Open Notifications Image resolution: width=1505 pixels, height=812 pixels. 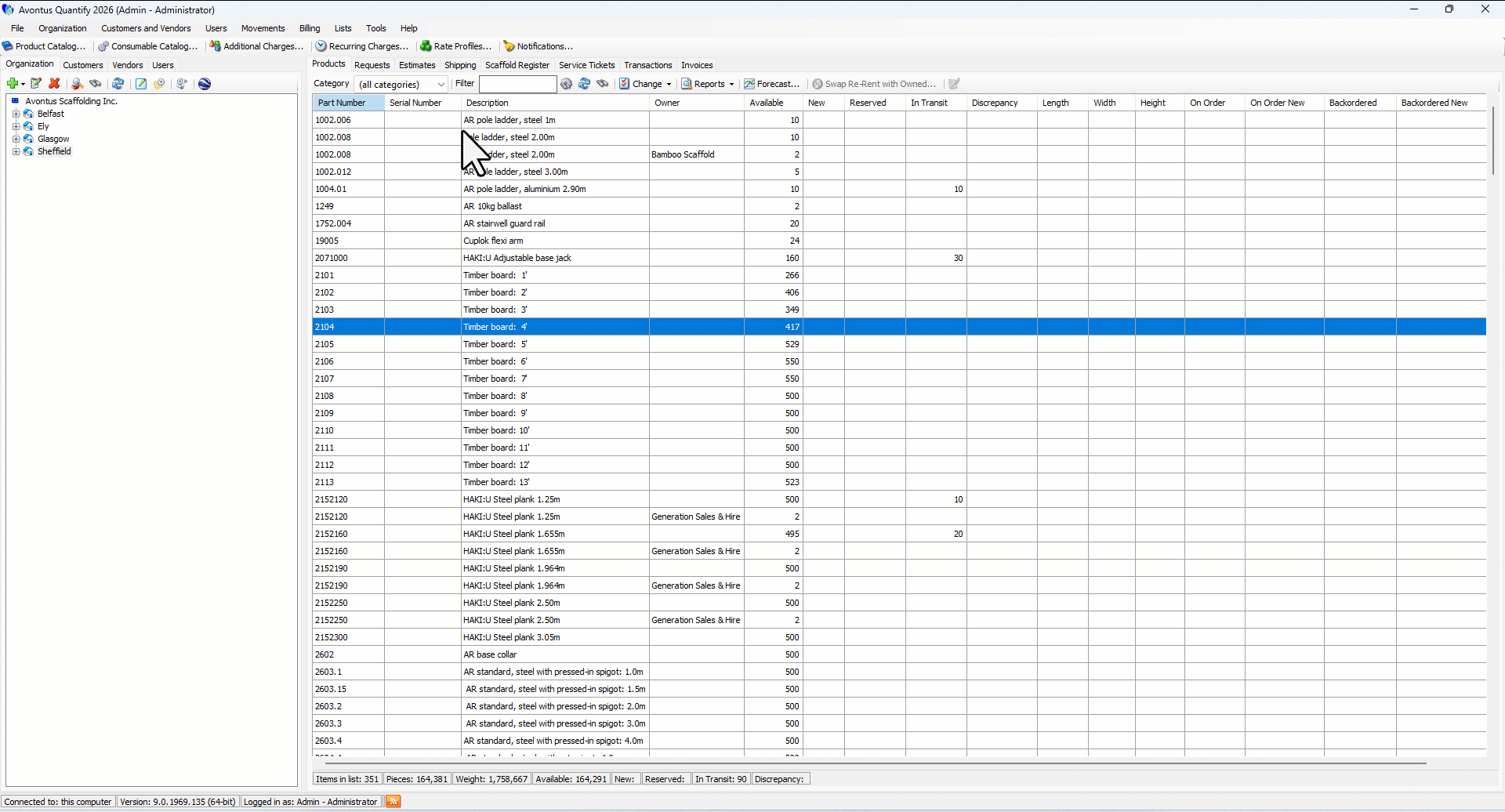click(x=539, y=46)
